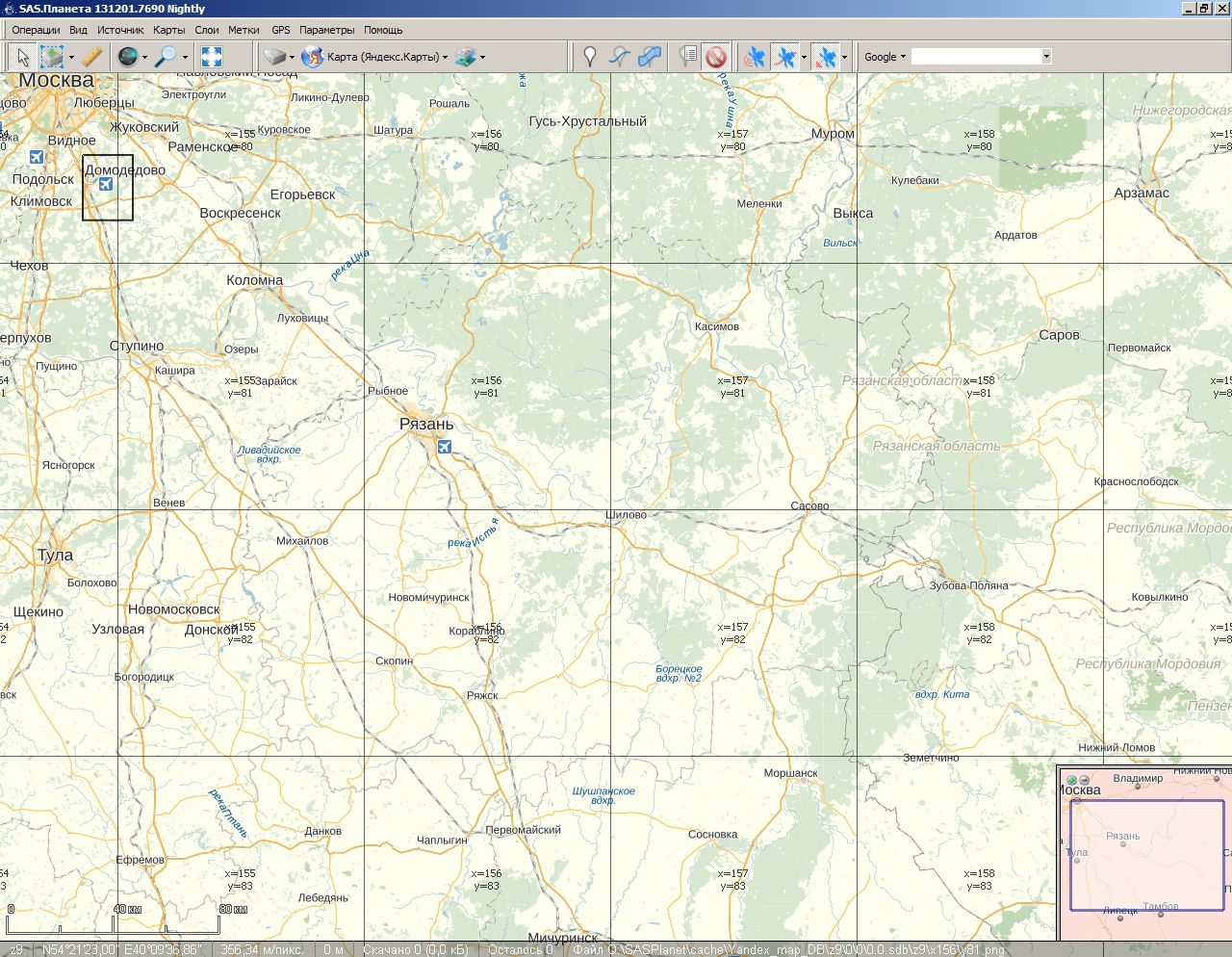Click the add polygon tool icon

[650, 57]
